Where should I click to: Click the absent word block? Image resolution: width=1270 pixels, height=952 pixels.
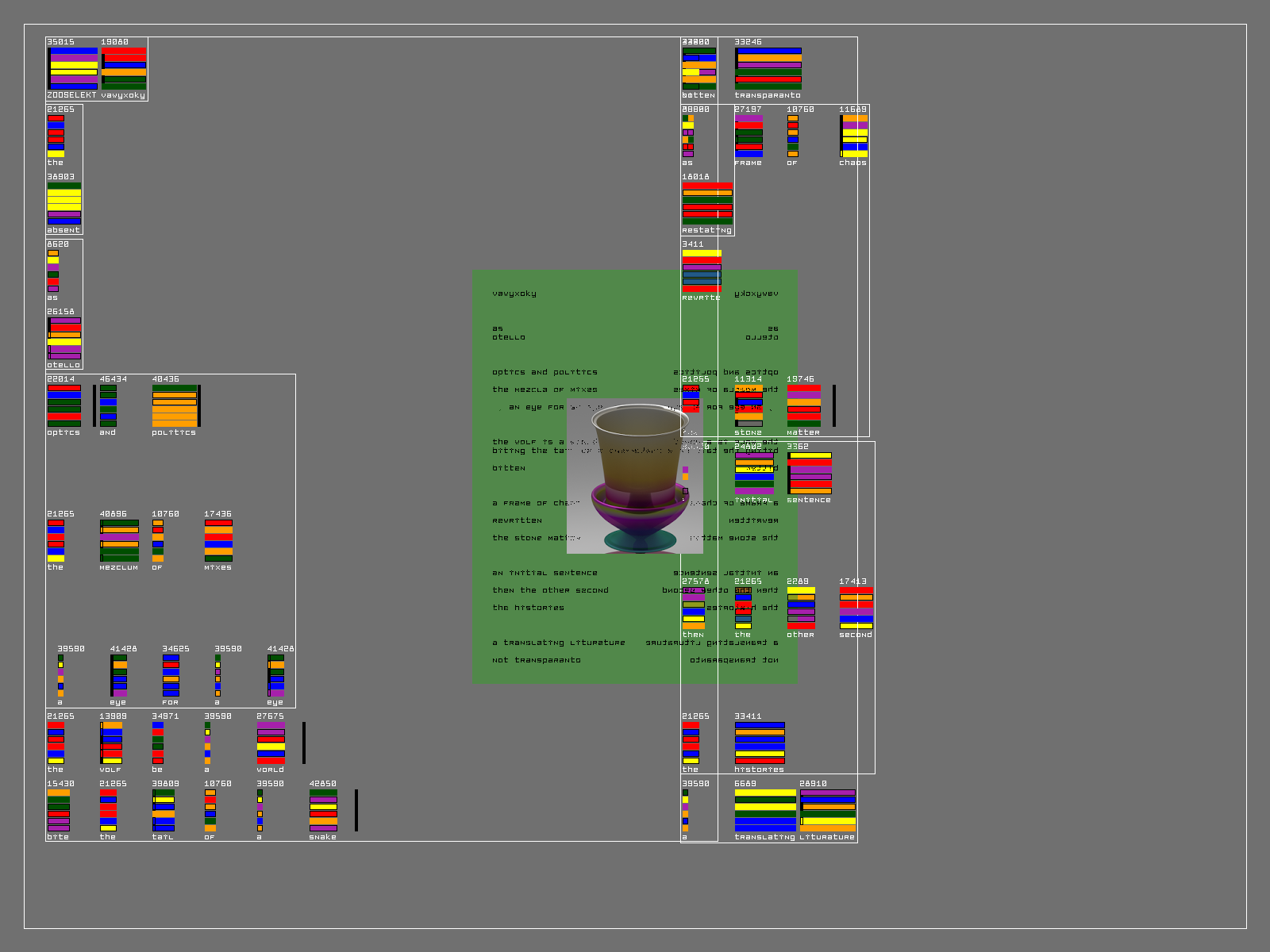(63, 204)
